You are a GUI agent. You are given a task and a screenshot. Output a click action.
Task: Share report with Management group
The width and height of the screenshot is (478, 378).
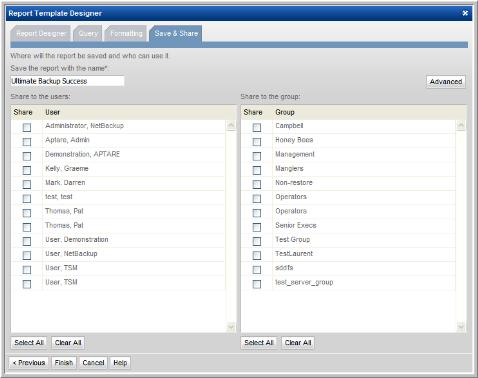coord(257,156)
